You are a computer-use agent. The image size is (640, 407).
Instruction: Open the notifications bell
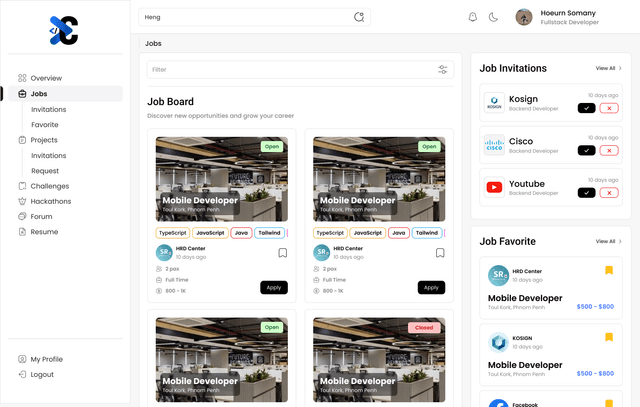point(473,17)
